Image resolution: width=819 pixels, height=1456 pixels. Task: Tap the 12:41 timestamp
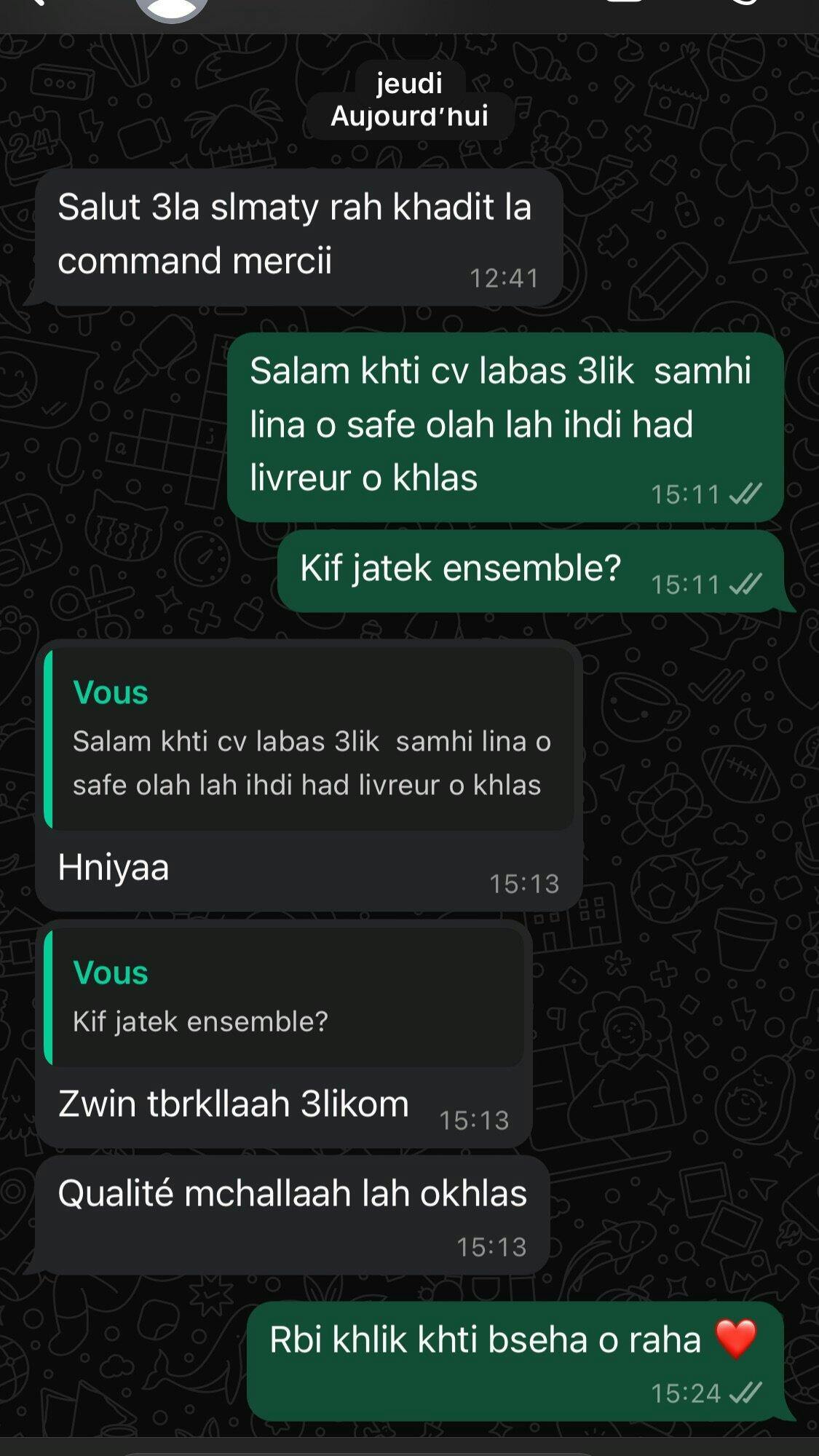pos(505,278)
